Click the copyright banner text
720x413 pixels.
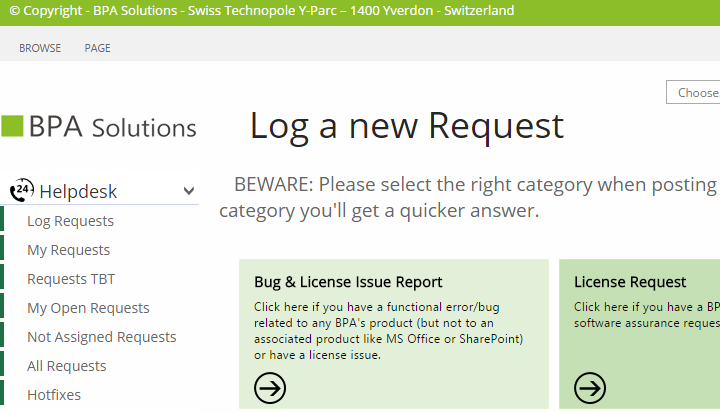(262, 11)
